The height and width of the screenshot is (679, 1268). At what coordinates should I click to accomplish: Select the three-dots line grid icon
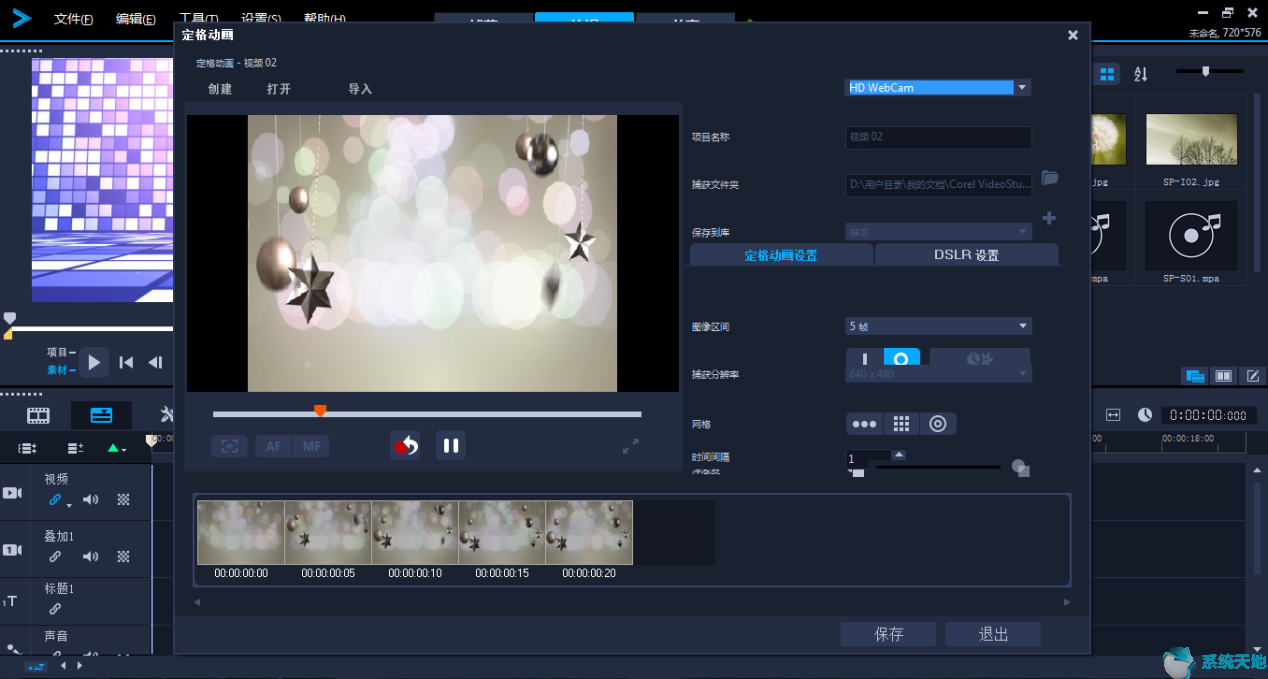[865, 424]
